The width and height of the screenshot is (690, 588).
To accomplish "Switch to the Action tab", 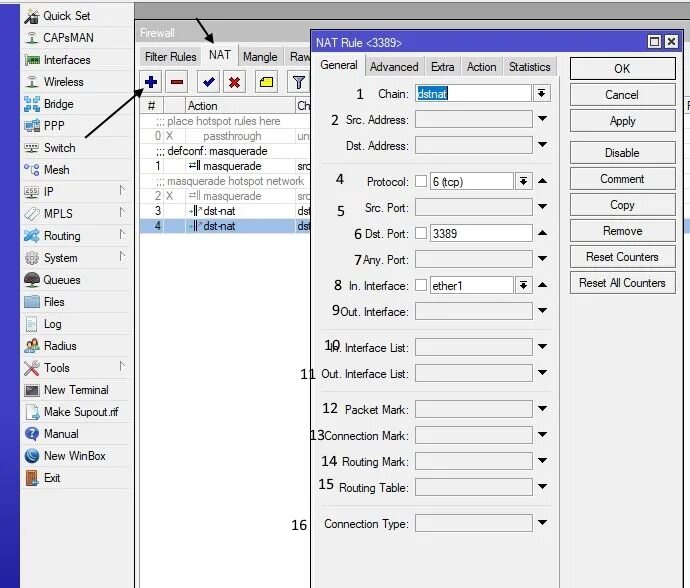I will (x=481, y=67).
